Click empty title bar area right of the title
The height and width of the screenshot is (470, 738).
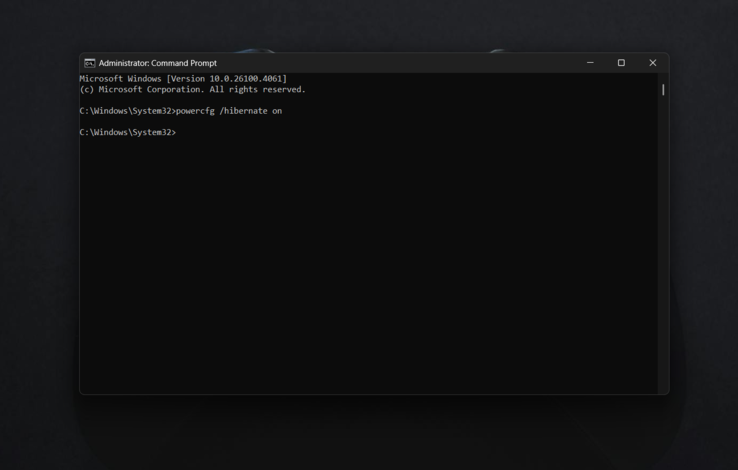pos(400,63)
